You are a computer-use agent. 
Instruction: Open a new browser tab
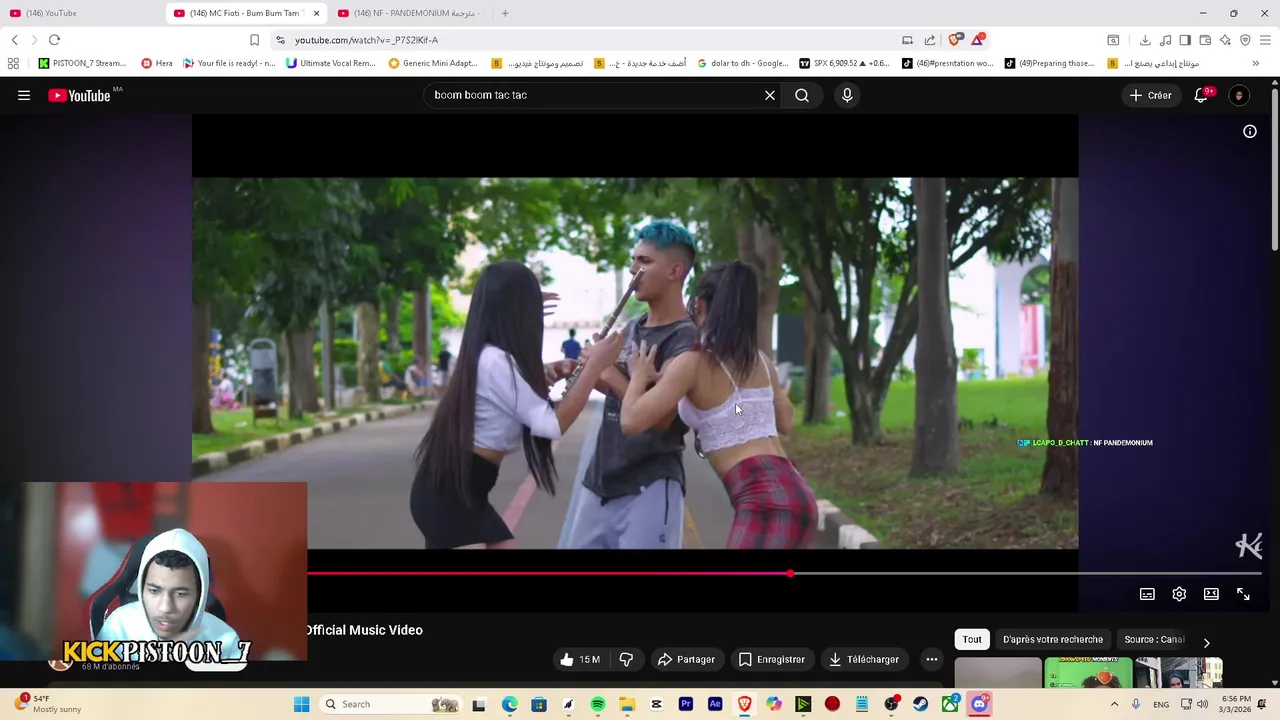click(x=505, y=13)
